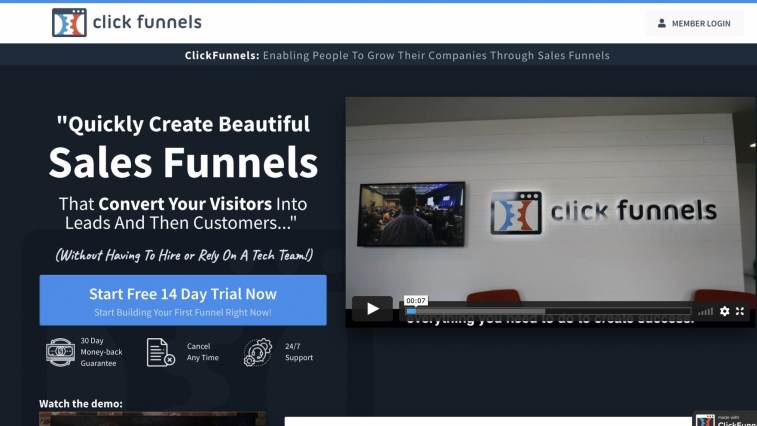Seek along the video progress bar
Image resolution: width=757 pixels, height=426 pixels.
click(x=548, y=312)
